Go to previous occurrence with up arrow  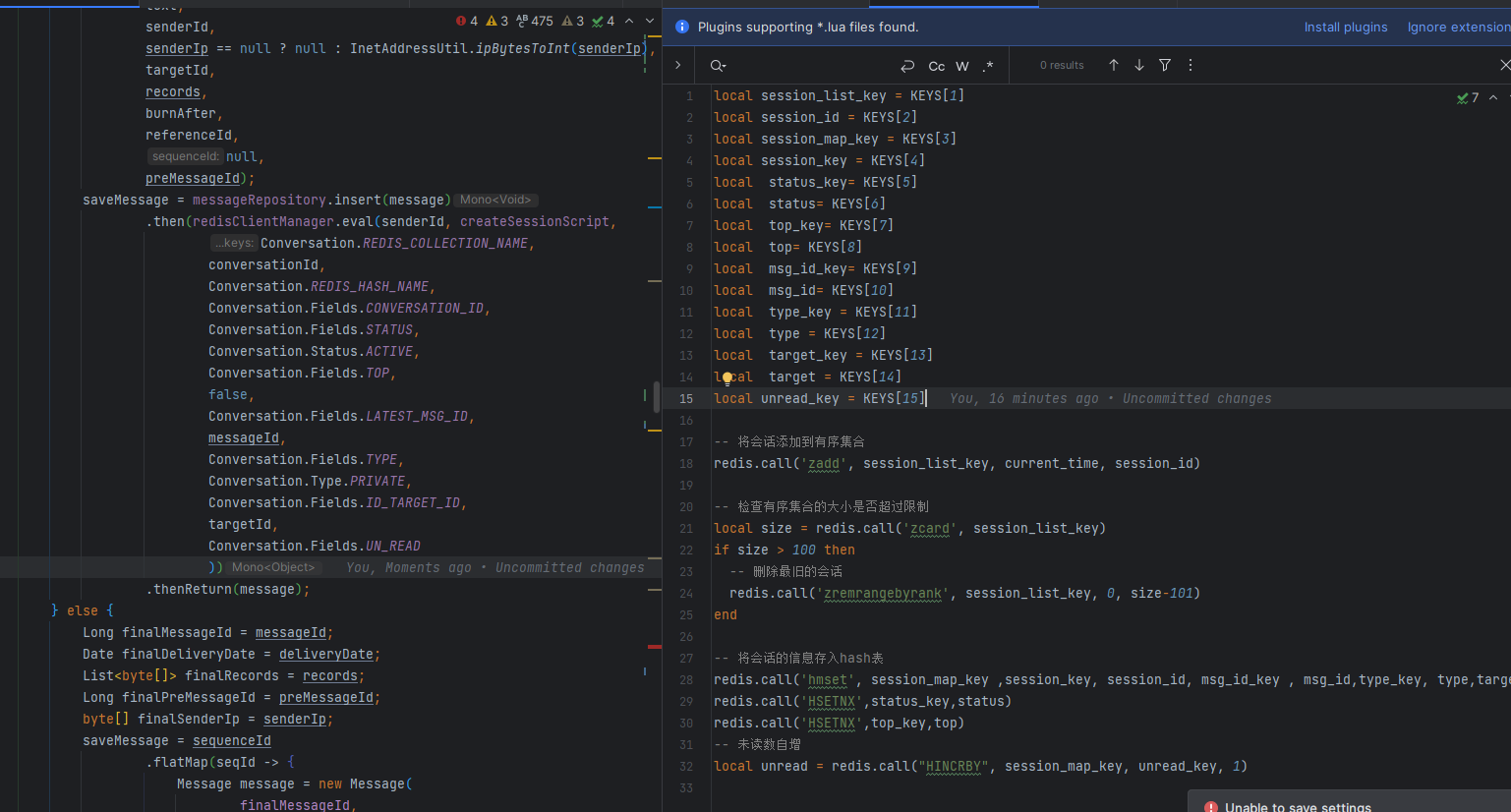coord(1114,65)
